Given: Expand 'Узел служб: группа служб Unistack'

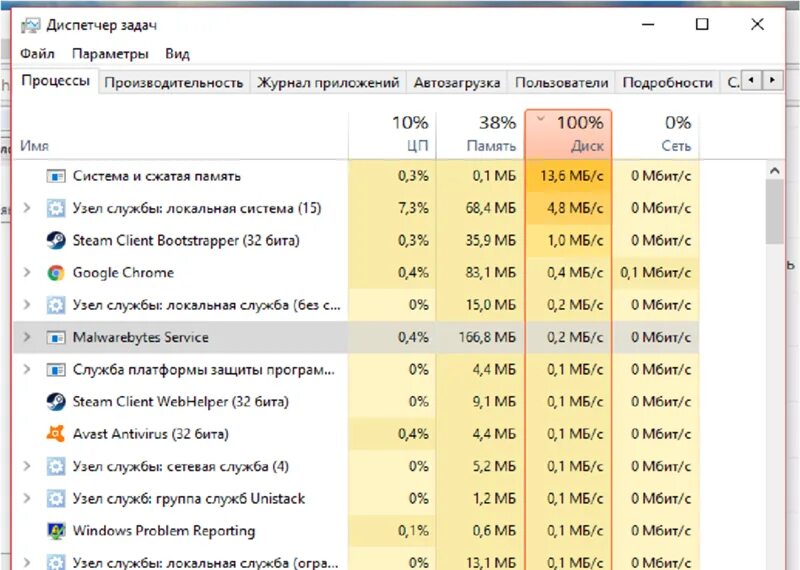Looking at the screenshot, I should click(27, 498).
